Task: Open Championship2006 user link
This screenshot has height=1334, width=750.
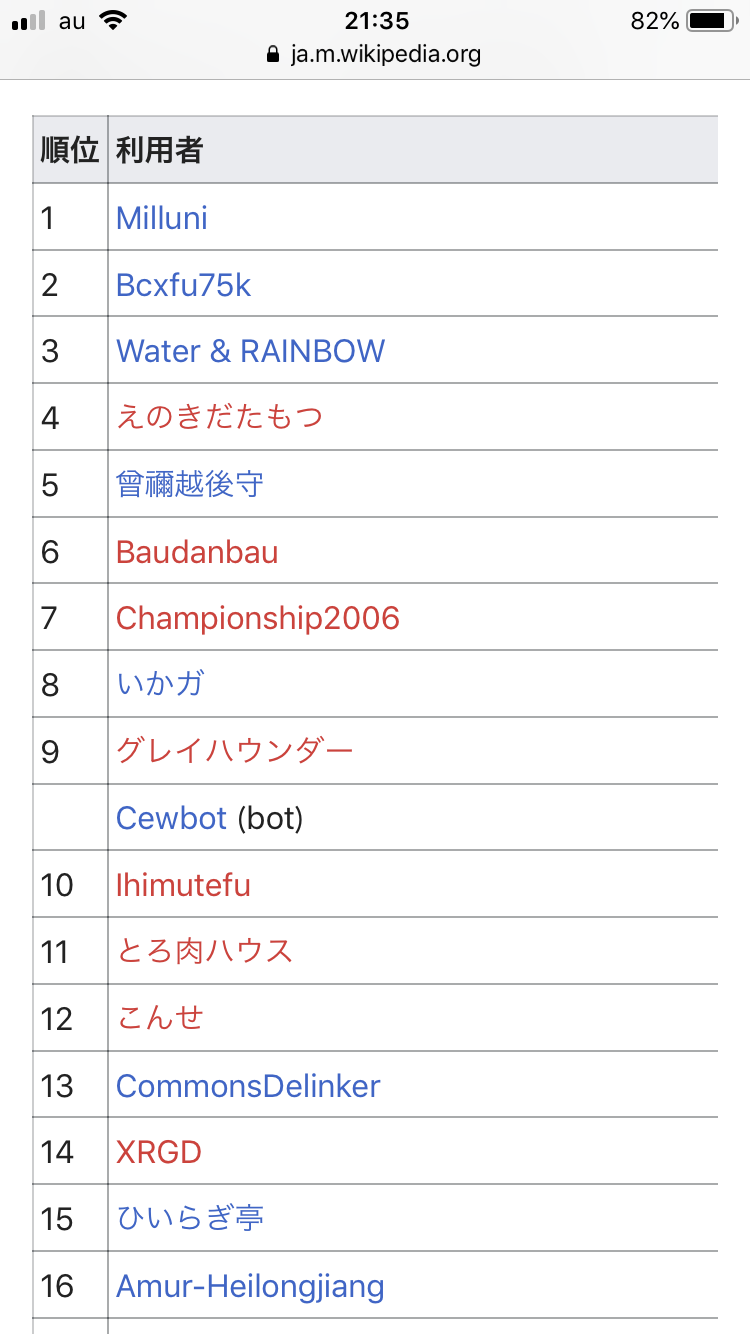Action: coord(258,618)
